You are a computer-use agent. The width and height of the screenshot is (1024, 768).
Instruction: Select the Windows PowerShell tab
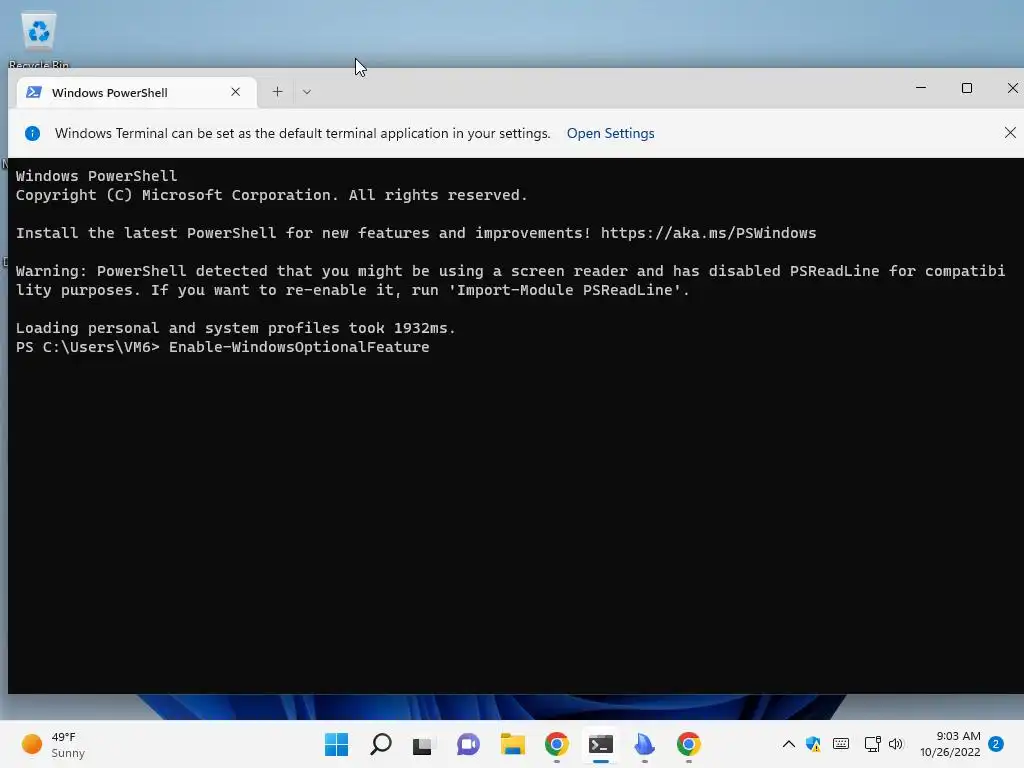[136, 92]
